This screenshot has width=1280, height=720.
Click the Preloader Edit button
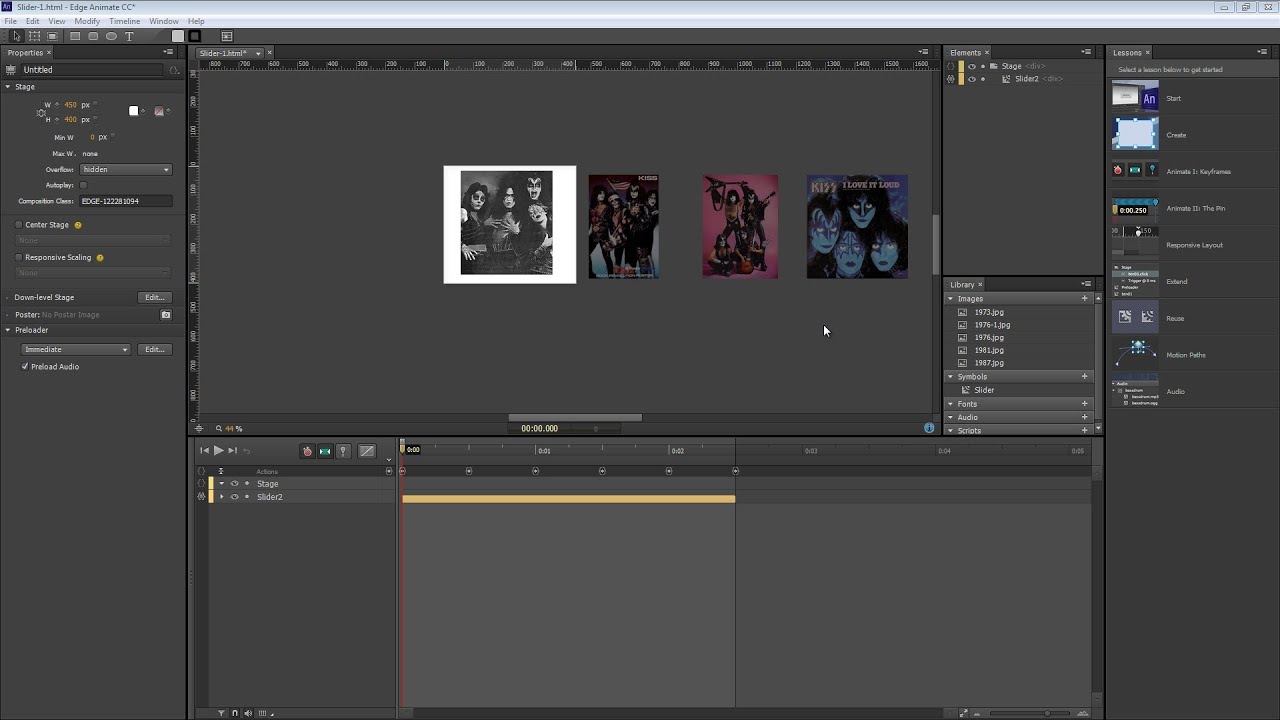pos(154,350)
